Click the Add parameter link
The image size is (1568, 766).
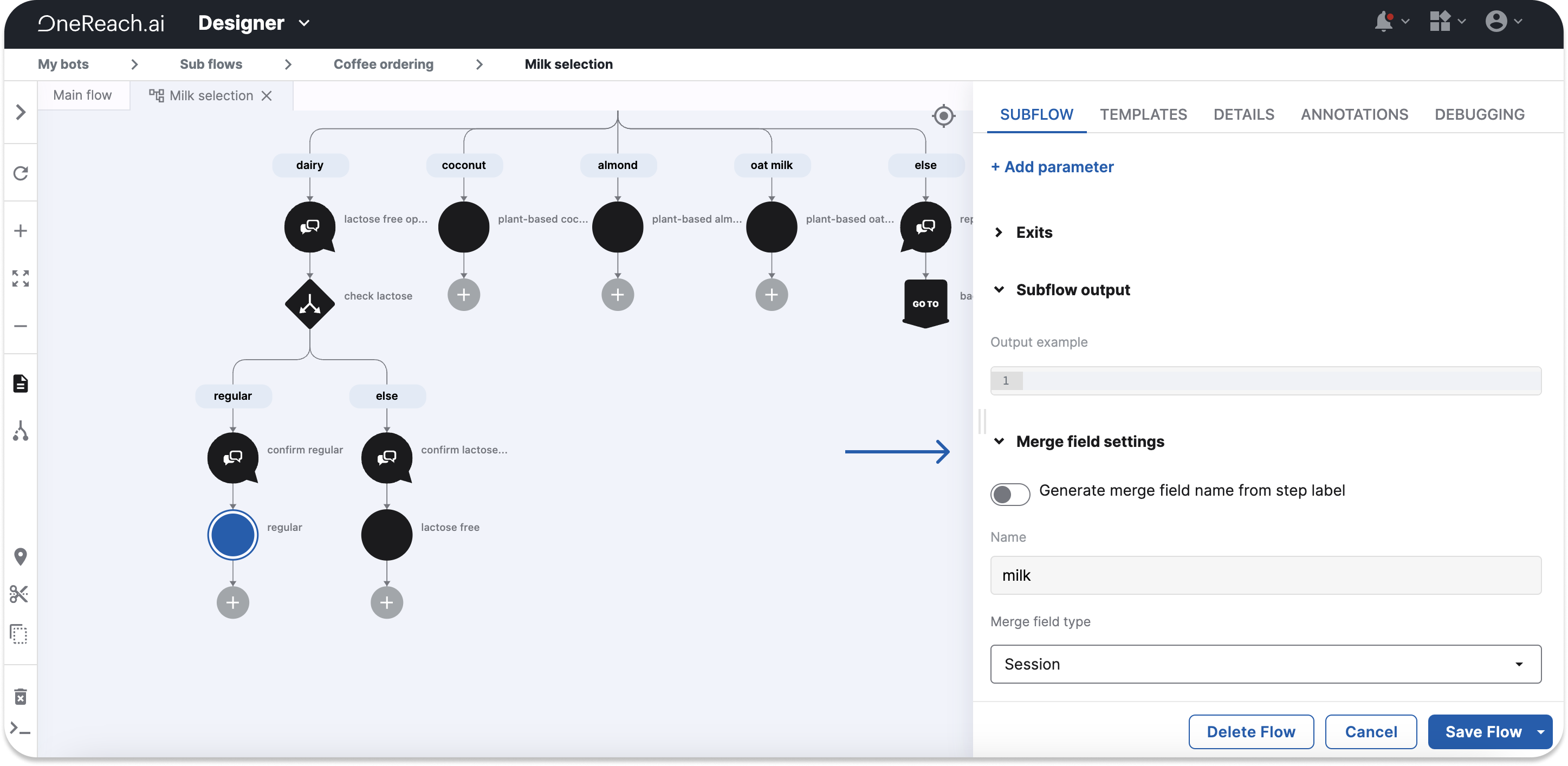[1052, 167]
